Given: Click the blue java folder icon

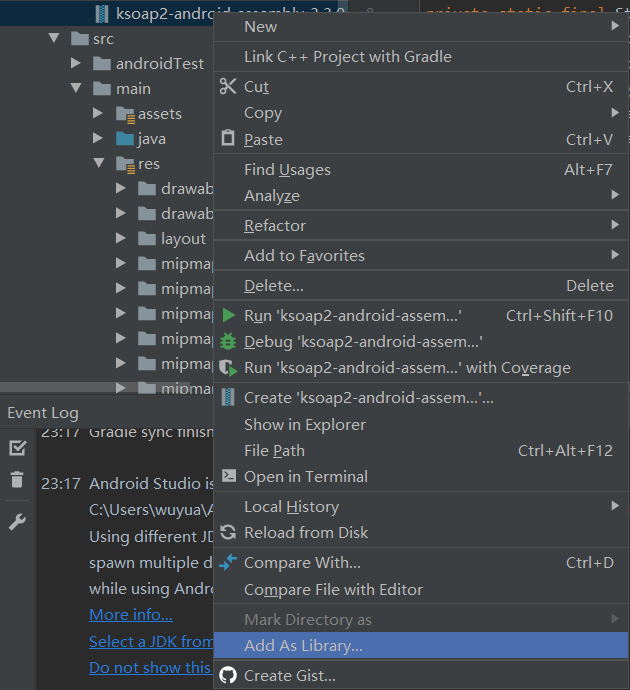Looking at the screenshot, I should tap(125, 139).
